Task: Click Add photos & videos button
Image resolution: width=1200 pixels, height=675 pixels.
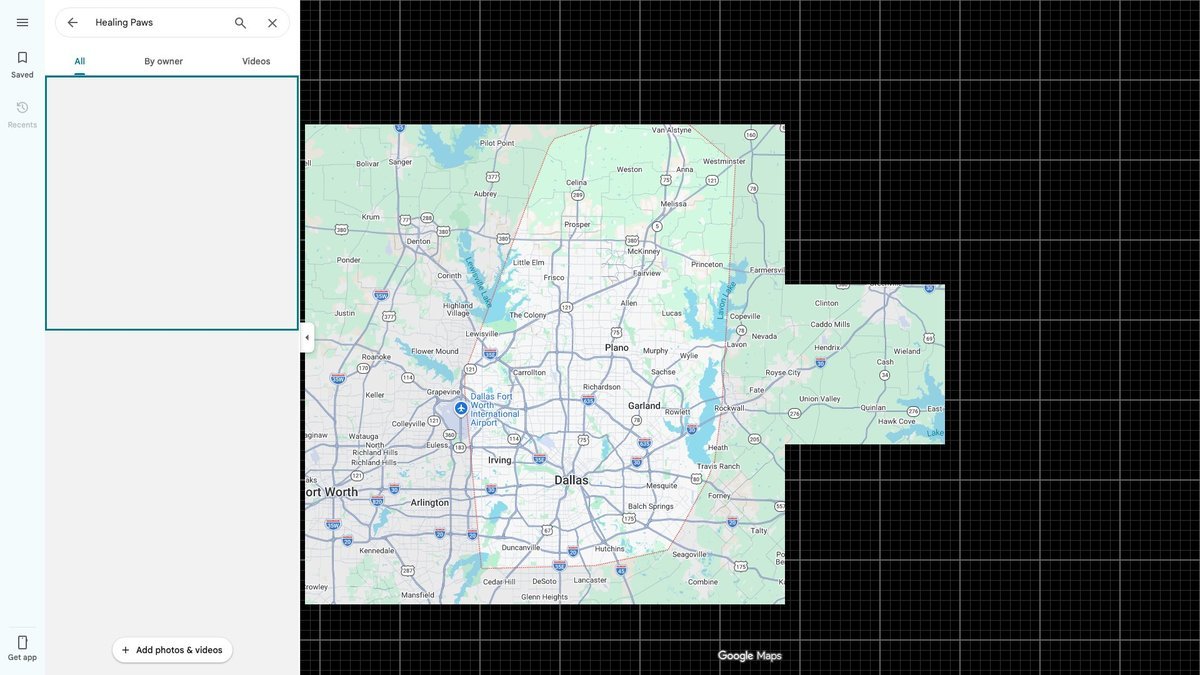Action: 172,650
